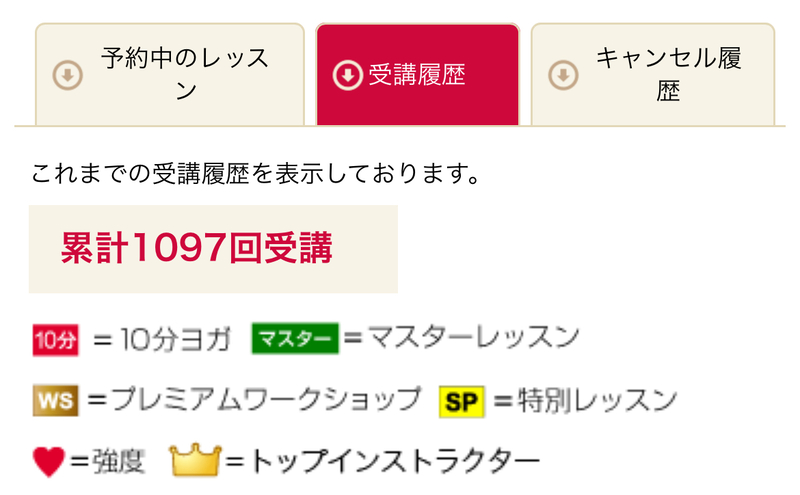800x495 pixels.
Task: Click the red 10分 yoga badge
Action: tap(54, 341)
